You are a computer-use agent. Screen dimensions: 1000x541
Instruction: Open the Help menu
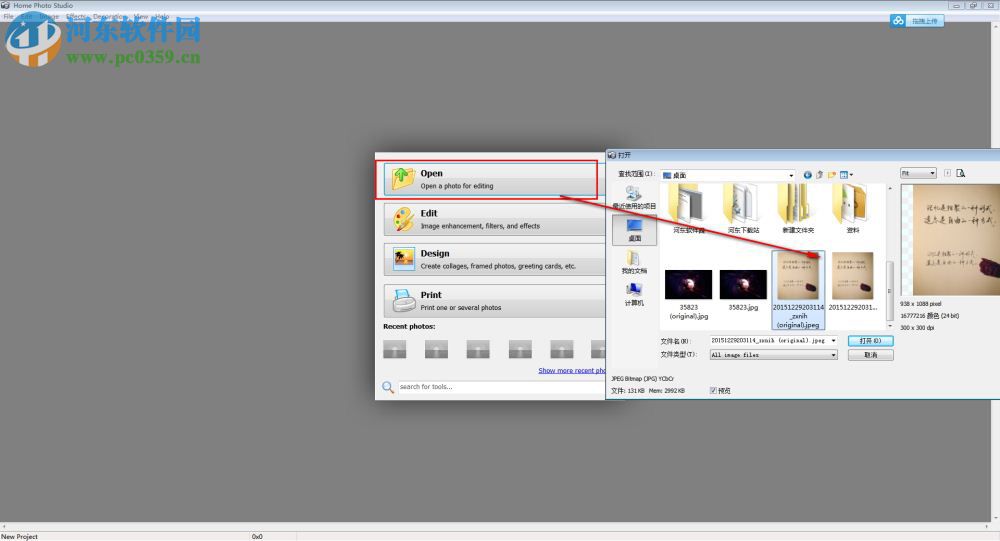[162, 17]
